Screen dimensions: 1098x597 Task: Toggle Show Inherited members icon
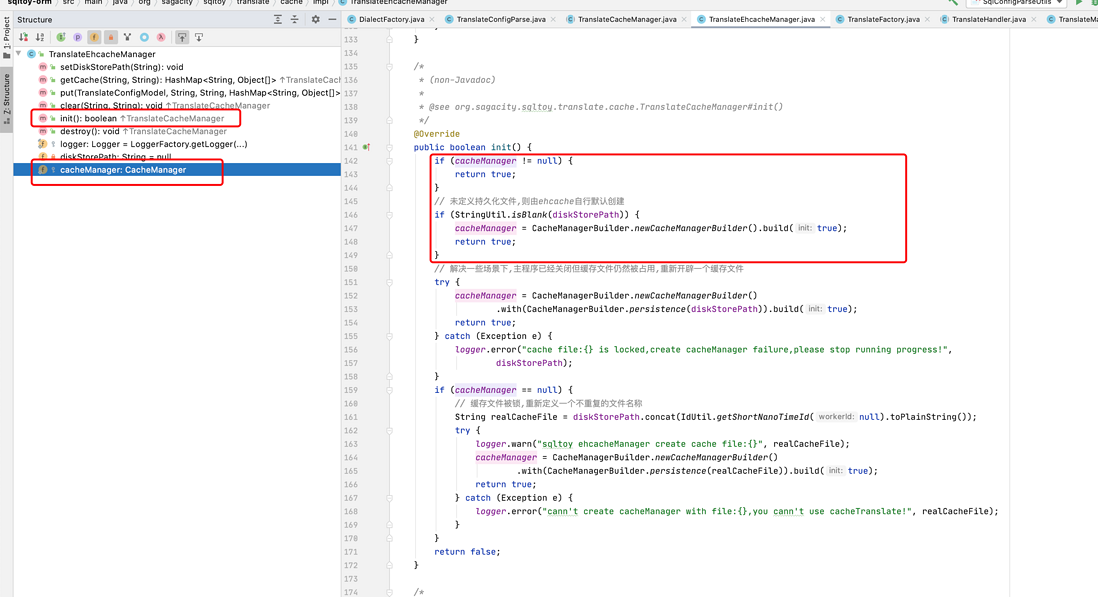pyautogui.click(x=61, y=37)
